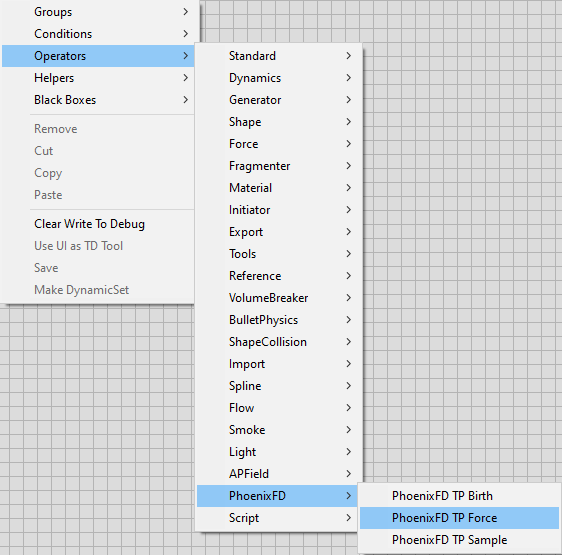Expand the Fragmenter category
This screenshot has width=562, height=555.
pyautogui.click(x=278, y=166)
